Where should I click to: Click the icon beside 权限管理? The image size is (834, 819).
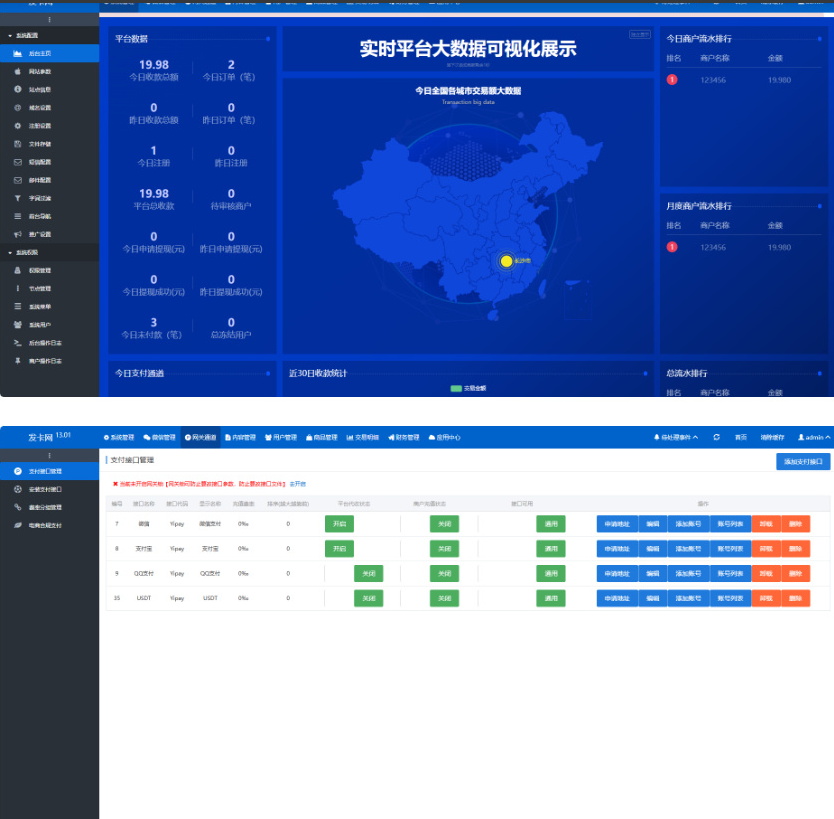point(18,270)
